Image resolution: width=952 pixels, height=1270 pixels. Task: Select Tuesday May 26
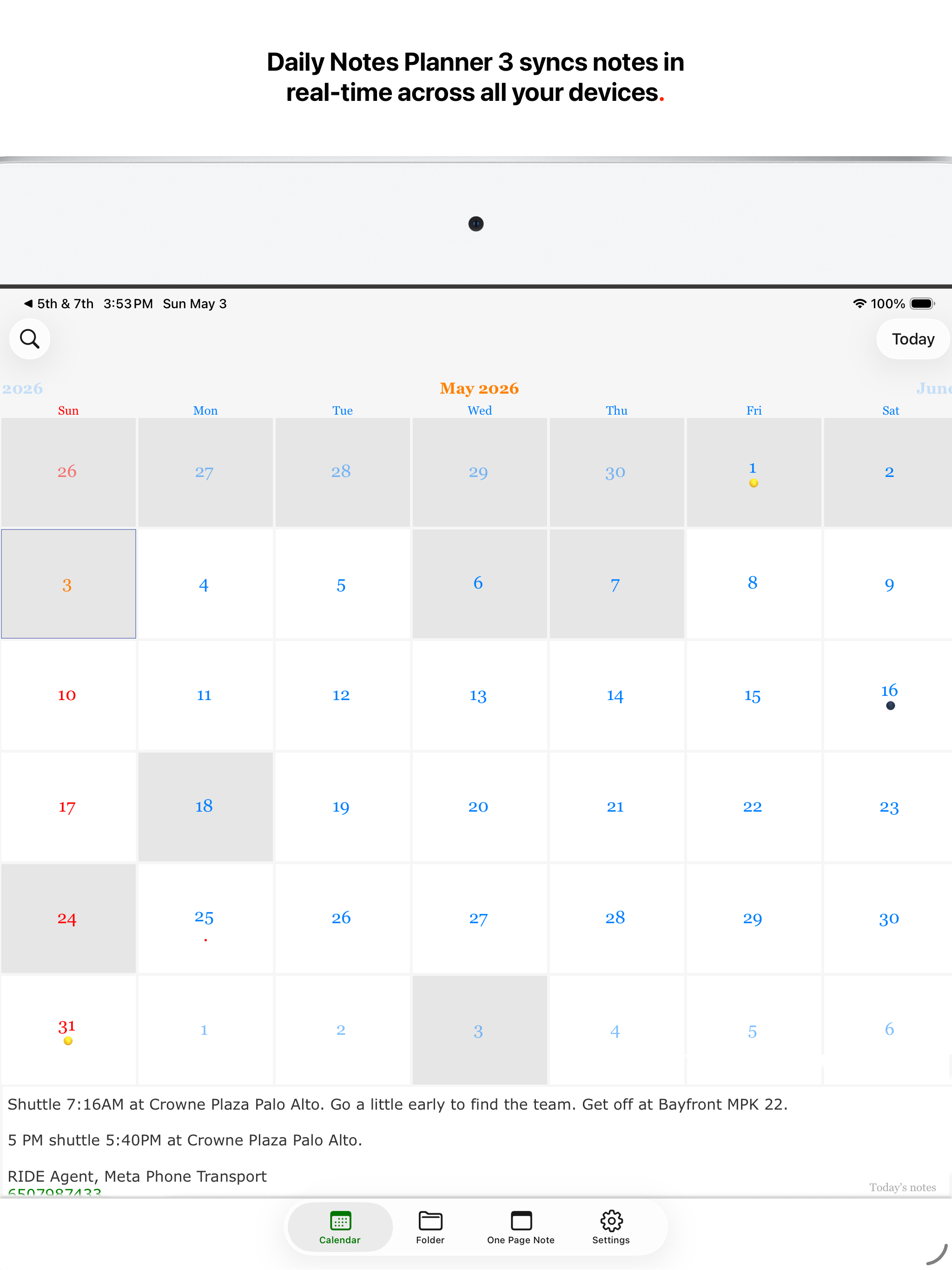pyautogui.click(x=342, y=918)
